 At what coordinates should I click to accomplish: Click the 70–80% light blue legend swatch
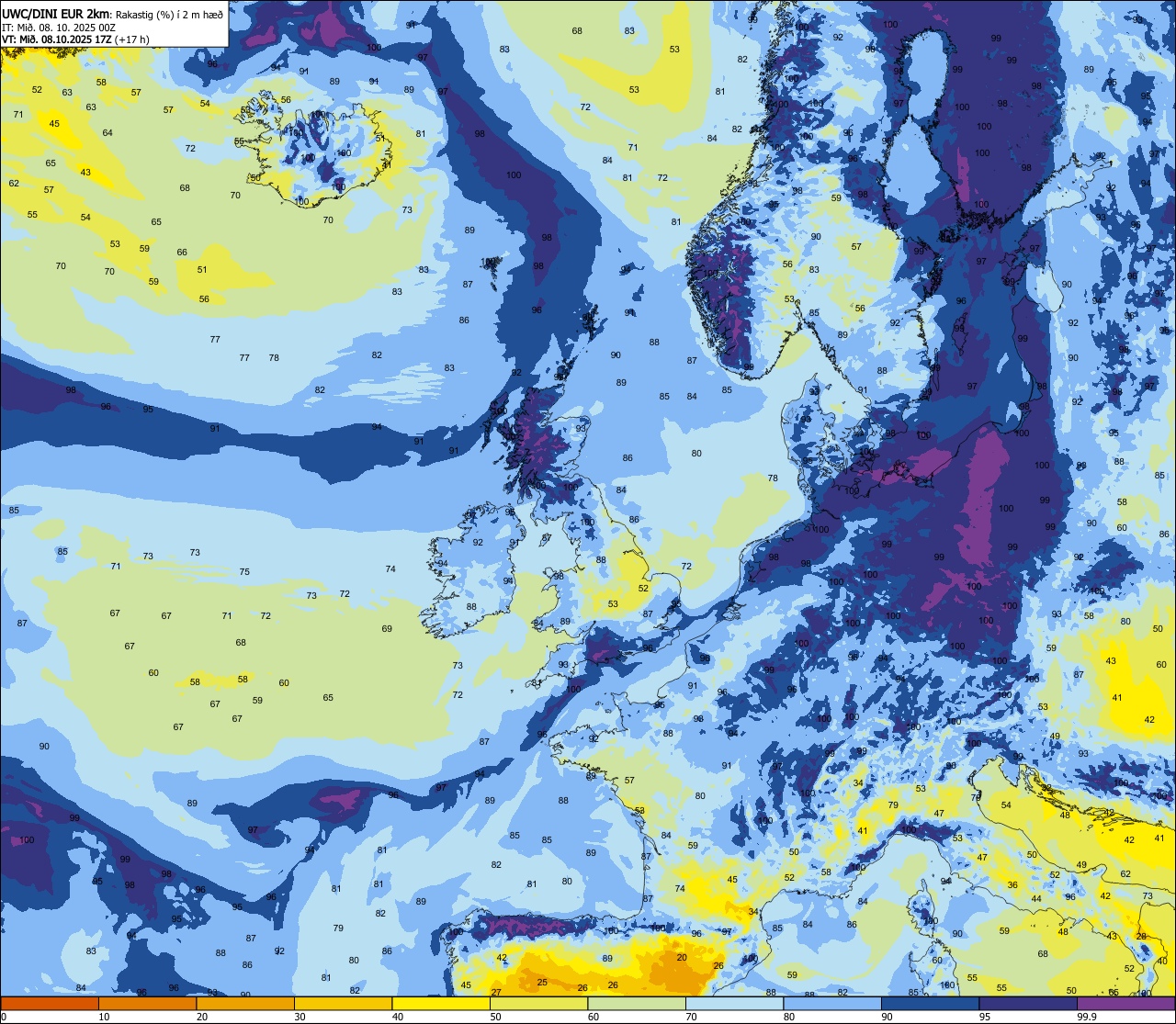click(734, 1003)
